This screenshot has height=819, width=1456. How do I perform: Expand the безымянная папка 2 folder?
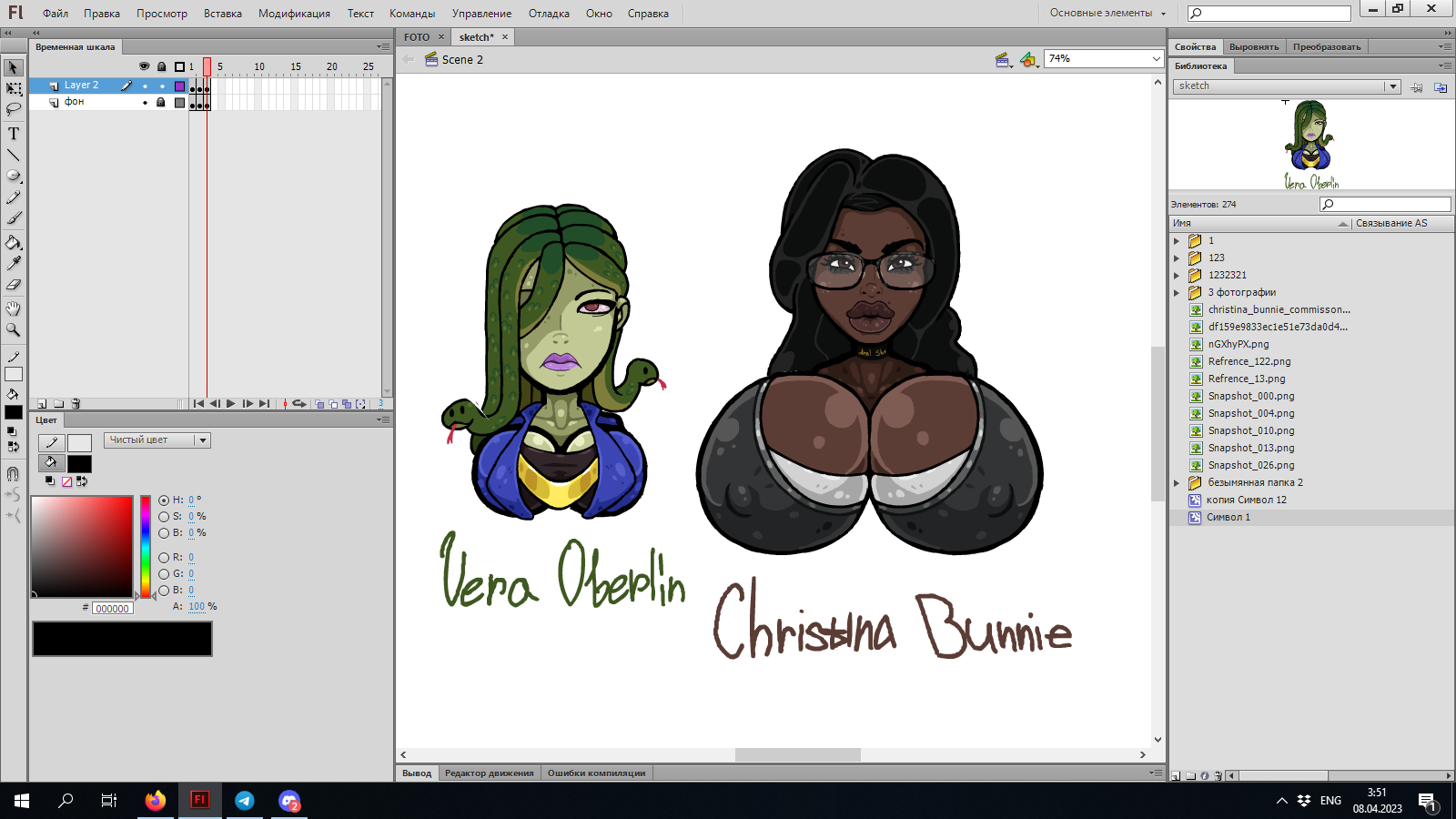click(x=1177, y=483)
